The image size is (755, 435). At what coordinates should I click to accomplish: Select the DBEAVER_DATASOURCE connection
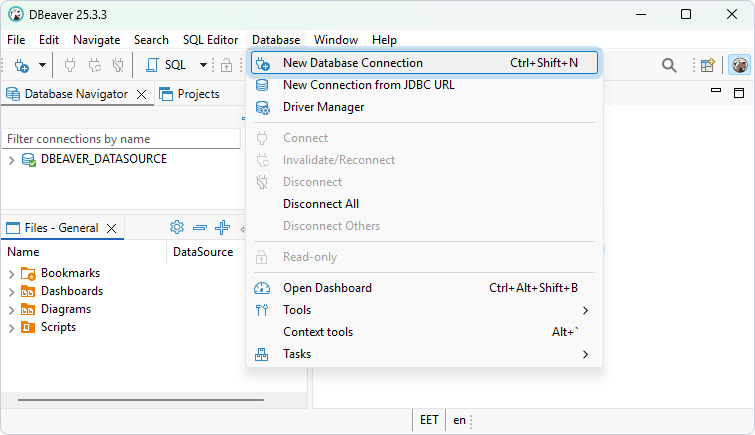pyautogui.click(x=104, y=159)
